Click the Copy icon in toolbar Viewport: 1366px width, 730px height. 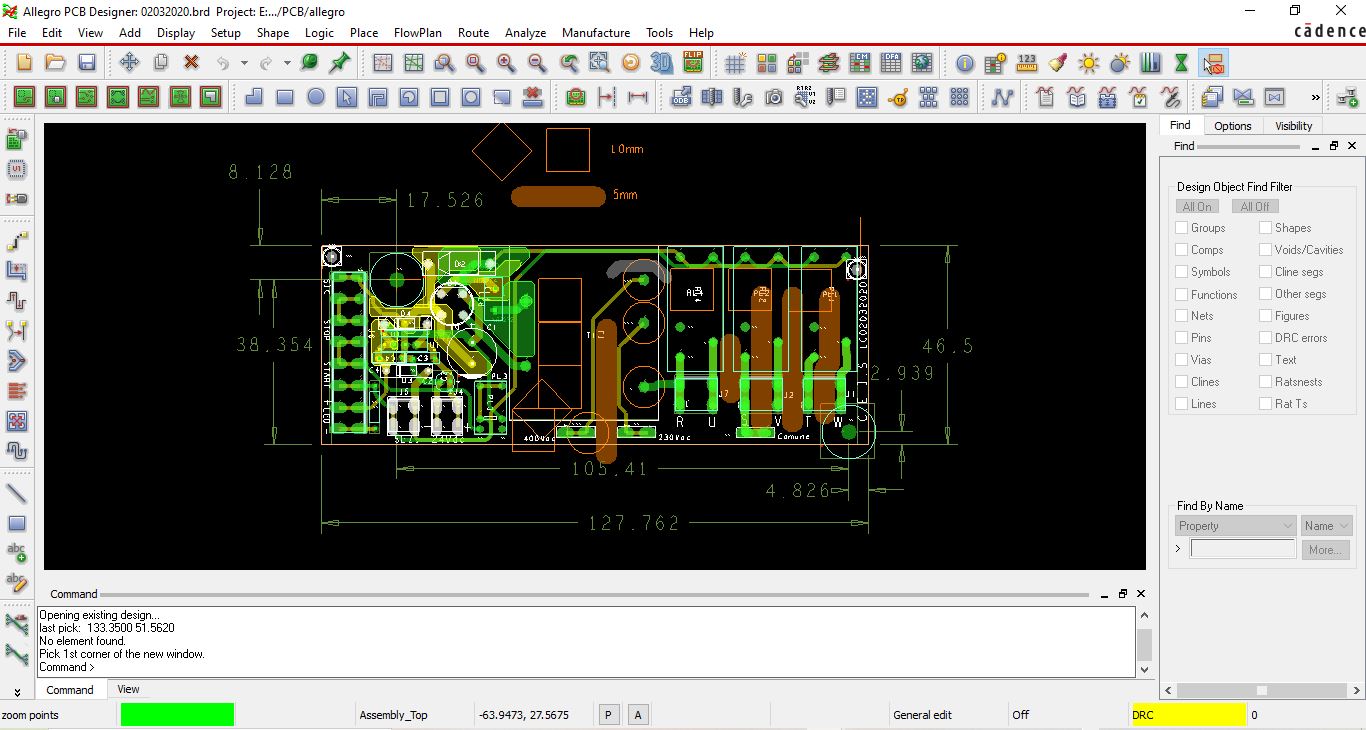(160, 63)
